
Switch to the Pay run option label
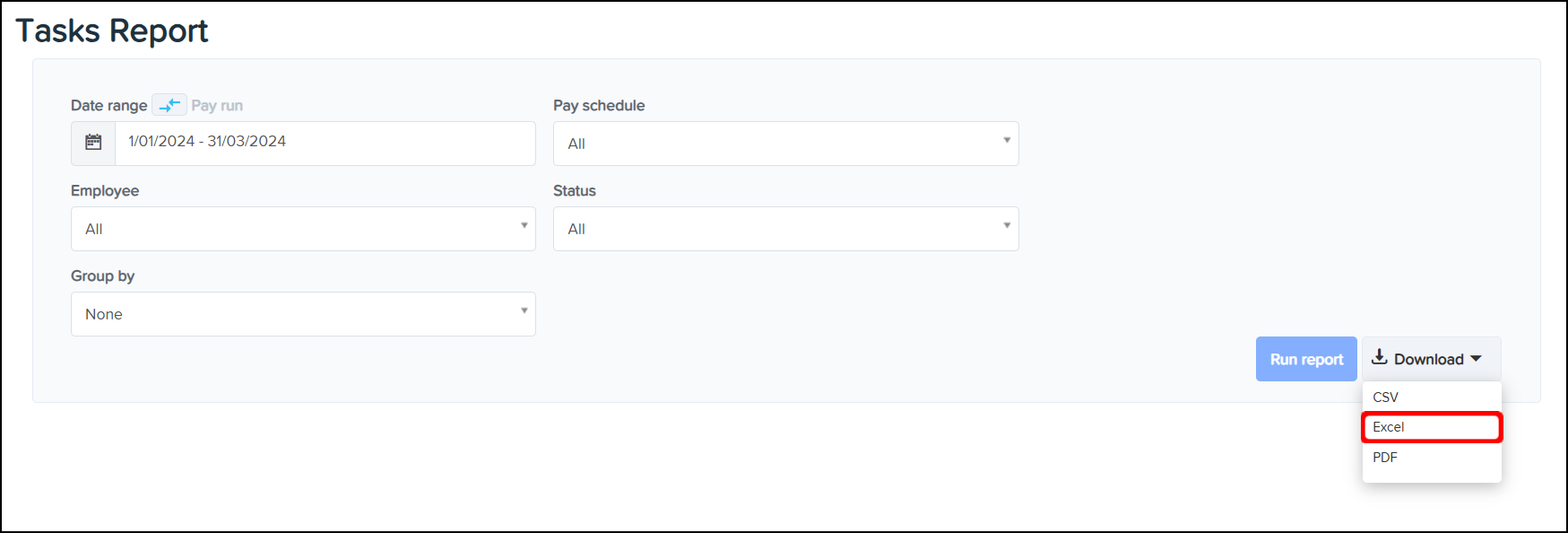tap(217, 106)
